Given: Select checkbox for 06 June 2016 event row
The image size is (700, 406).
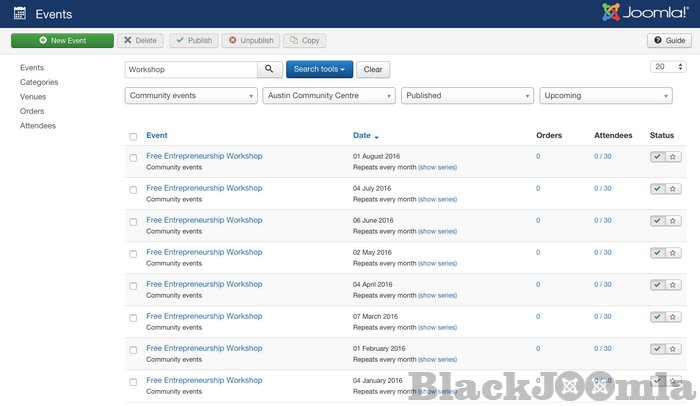Looking at the screenshot, I should pyautogui.click(x=133, y=222).
